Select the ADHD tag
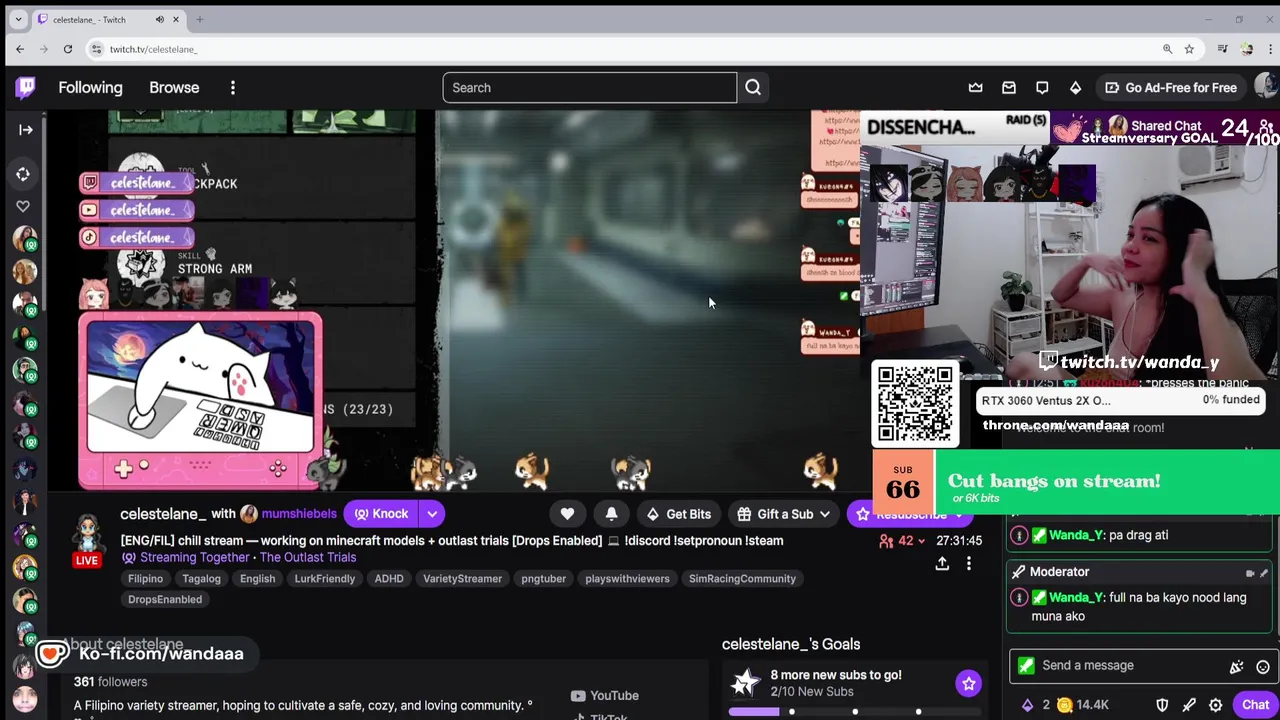 (389, 579)
